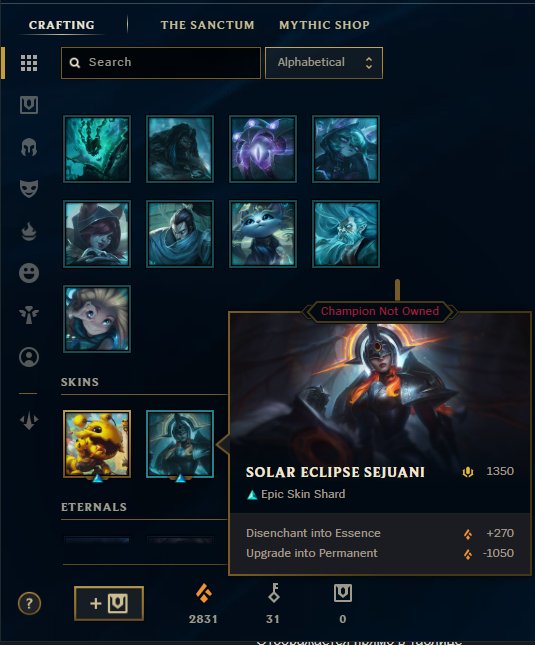
Task: Select the yellow bee skin shard
Action: (x=97, y=444)
